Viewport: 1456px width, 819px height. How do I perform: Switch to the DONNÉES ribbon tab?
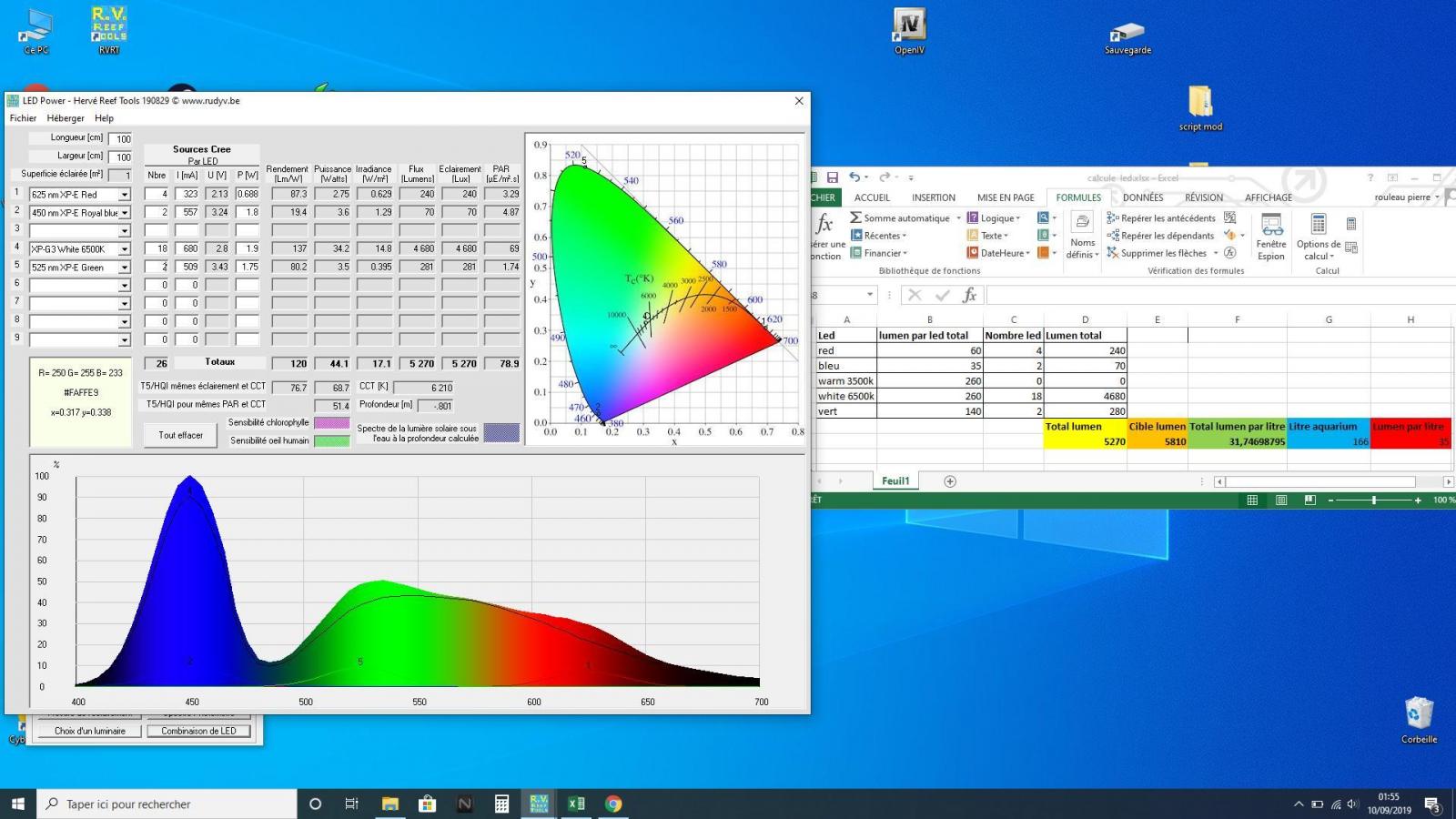click(1142, 197)
